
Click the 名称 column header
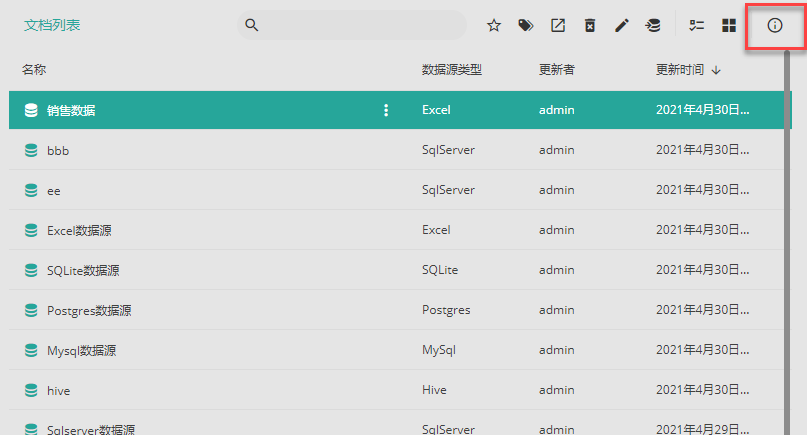[x=34, y=69]
